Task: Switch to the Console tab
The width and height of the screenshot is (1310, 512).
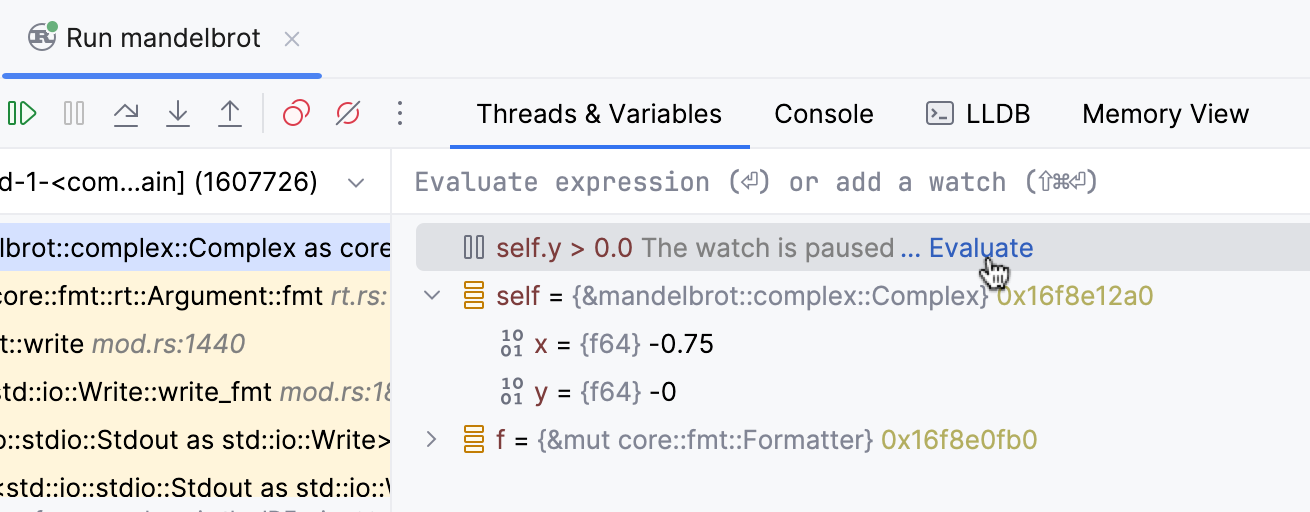Action: (x=824, y=114)
